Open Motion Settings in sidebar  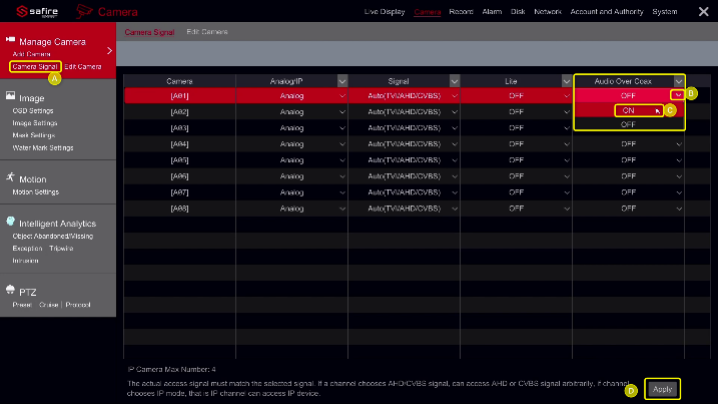[35, 191]
